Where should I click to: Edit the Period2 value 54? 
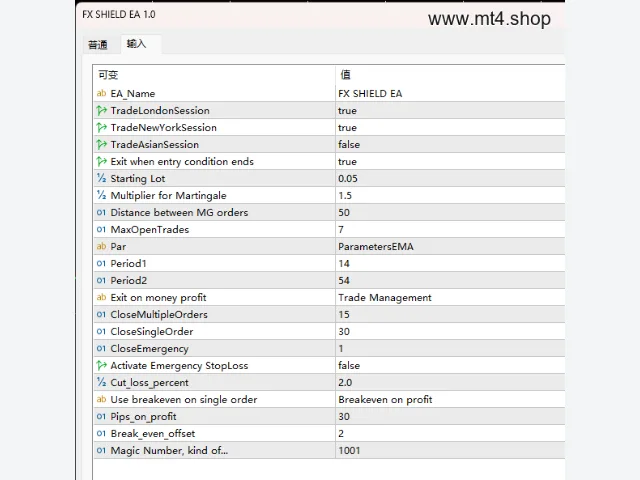coord(450,280)
